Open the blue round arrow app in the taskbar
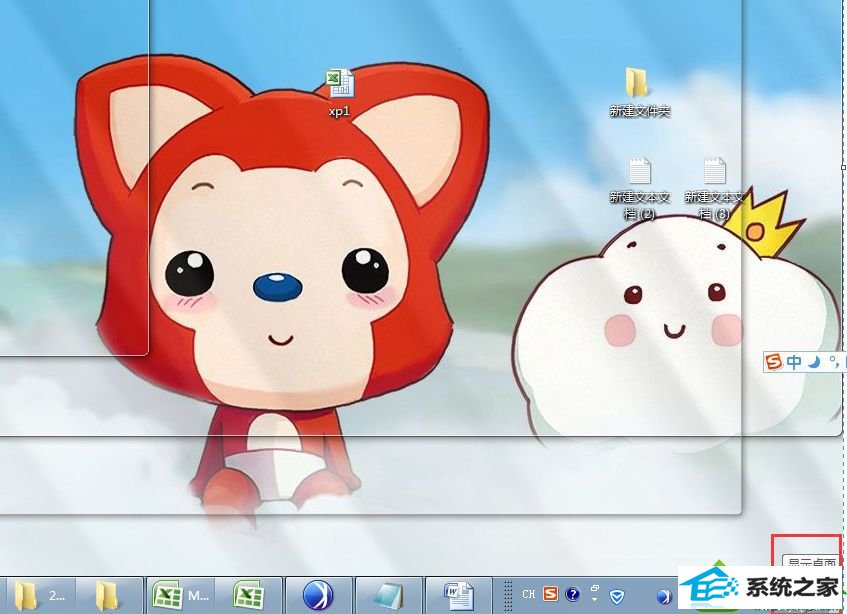 coord(319,596)
